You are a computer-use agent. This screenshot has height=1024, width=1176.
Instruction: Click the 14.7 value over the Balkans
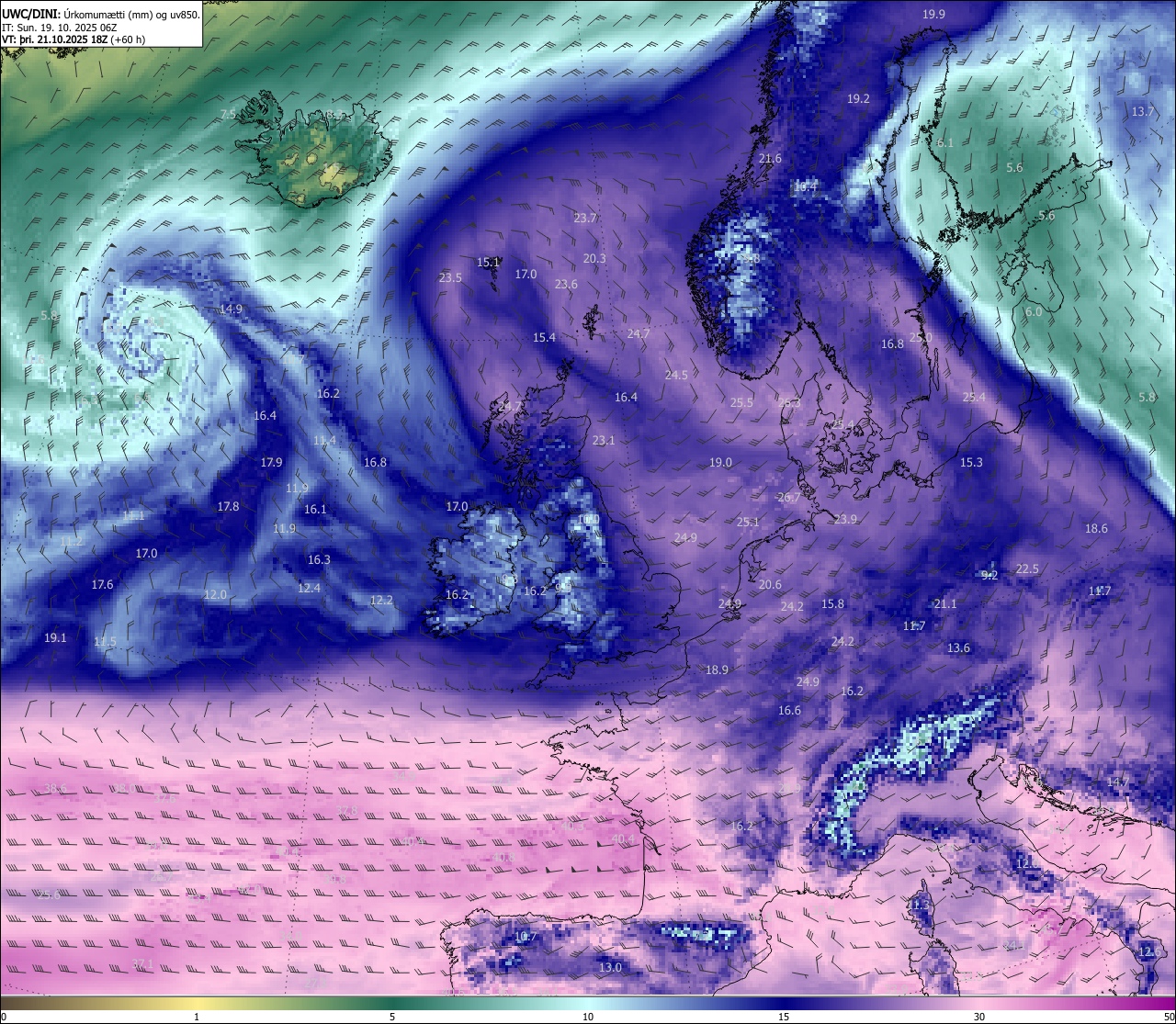point(1117,782)
